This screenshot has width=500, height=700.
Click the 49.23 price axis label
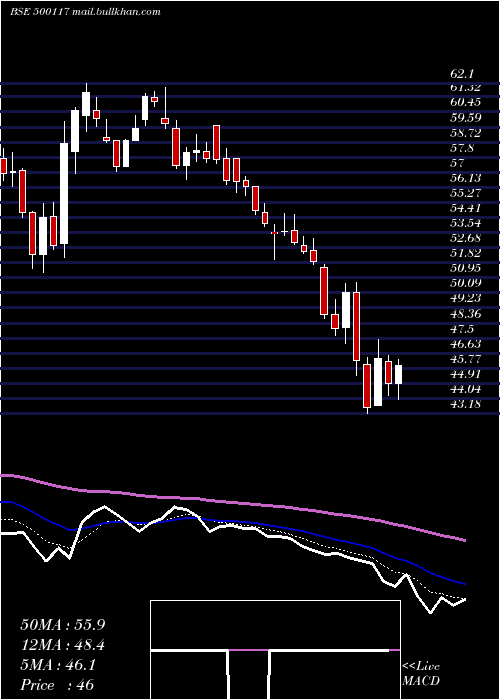tap(465, 299)
